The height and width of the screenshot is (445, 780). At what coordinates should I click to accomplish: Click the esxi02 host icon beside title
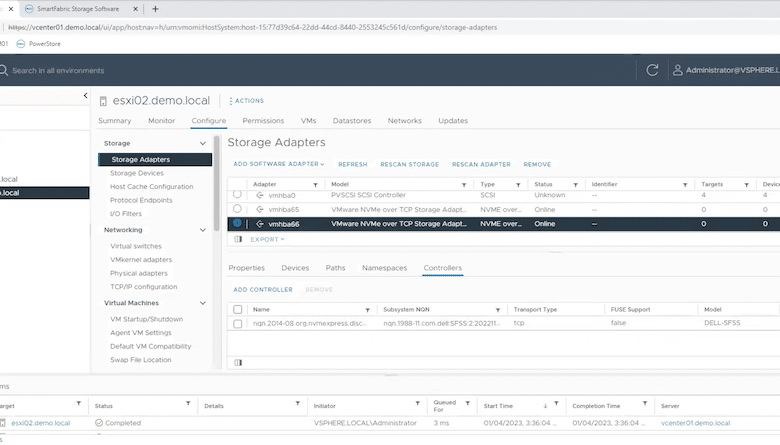[x=103, y=101]
